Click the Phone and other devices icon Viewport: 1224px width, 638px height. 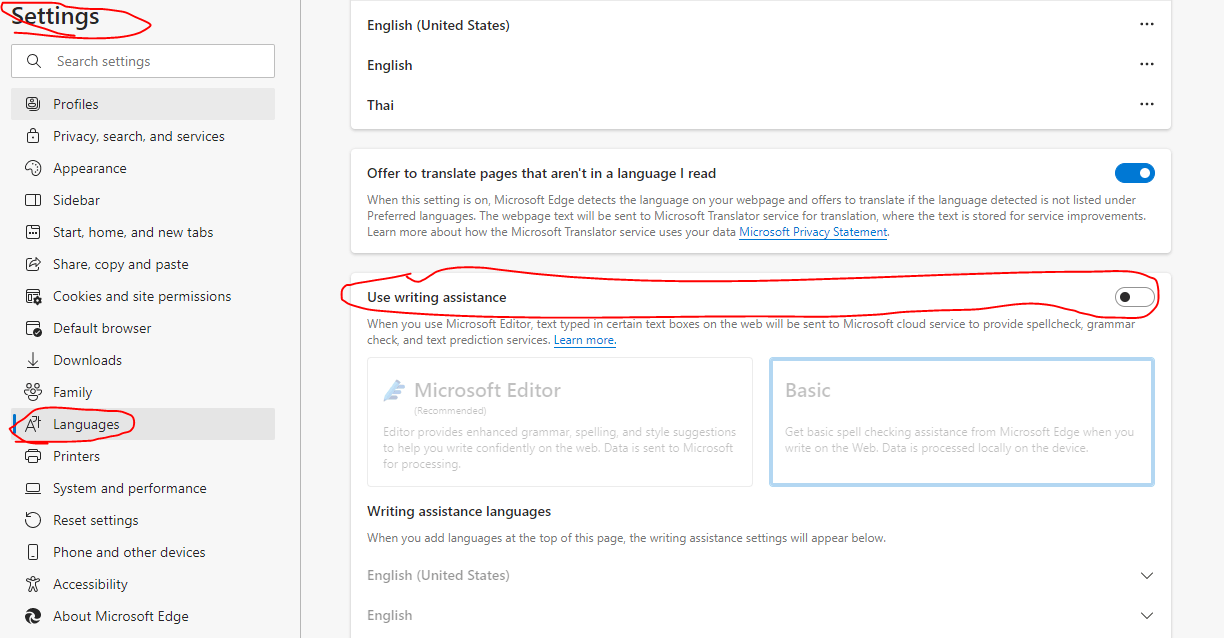click(33, 552)
